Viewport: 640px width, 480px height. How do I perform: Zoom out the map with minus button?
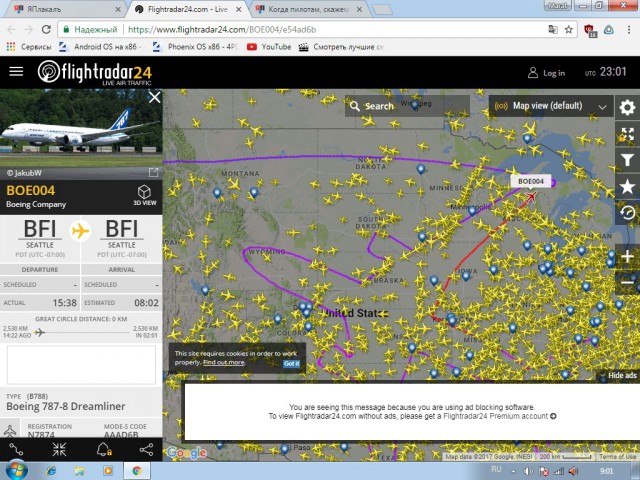click(x=627, y=282)
